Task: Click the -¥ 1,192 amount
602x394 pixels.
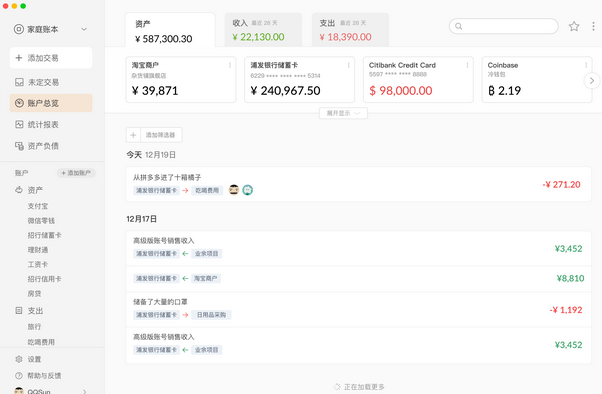Action: (x=566, y=310)
